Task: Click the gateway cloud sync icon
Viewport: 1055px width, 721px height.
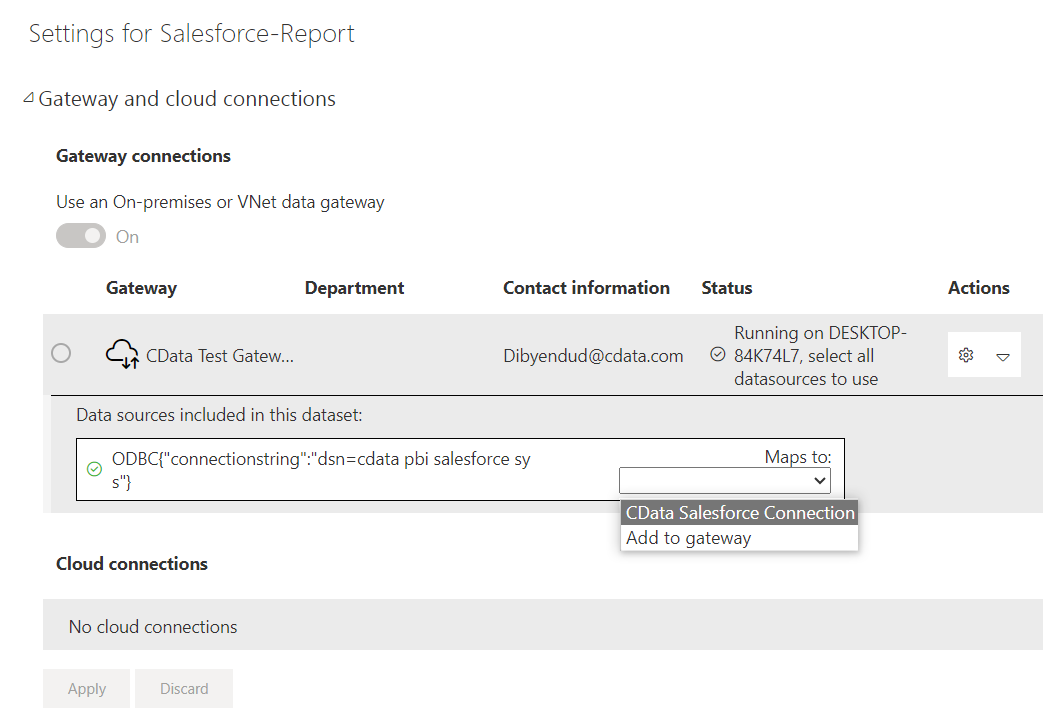Action: click(x=122, y=354)
